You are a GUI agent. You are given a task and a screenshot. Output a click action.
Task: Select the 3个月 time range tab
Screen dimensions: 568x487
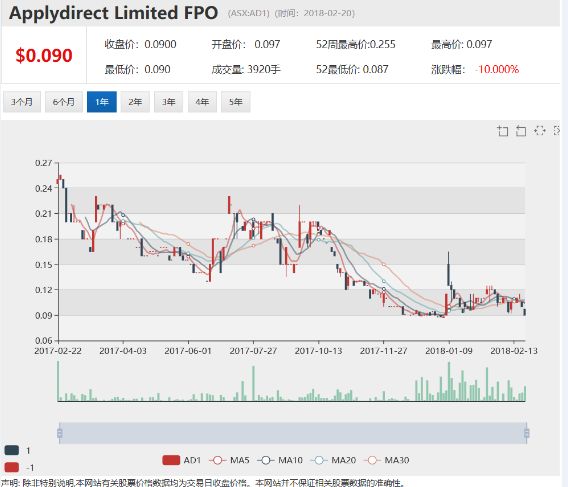pyautogui.click(x=22, y=102)
